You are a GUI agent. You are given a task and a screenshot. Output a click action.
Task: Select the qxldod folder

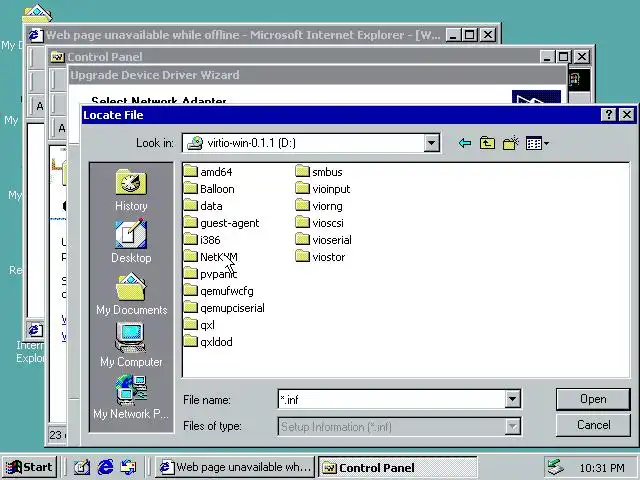click(x=208, y=342)
